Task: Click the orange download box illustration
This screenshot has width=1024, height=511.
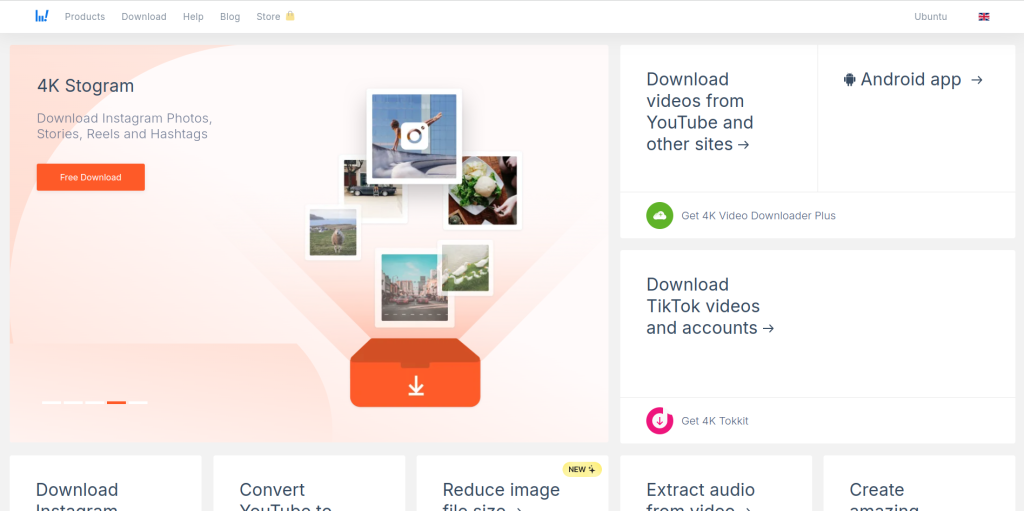Action: click(x=415, y=373)
